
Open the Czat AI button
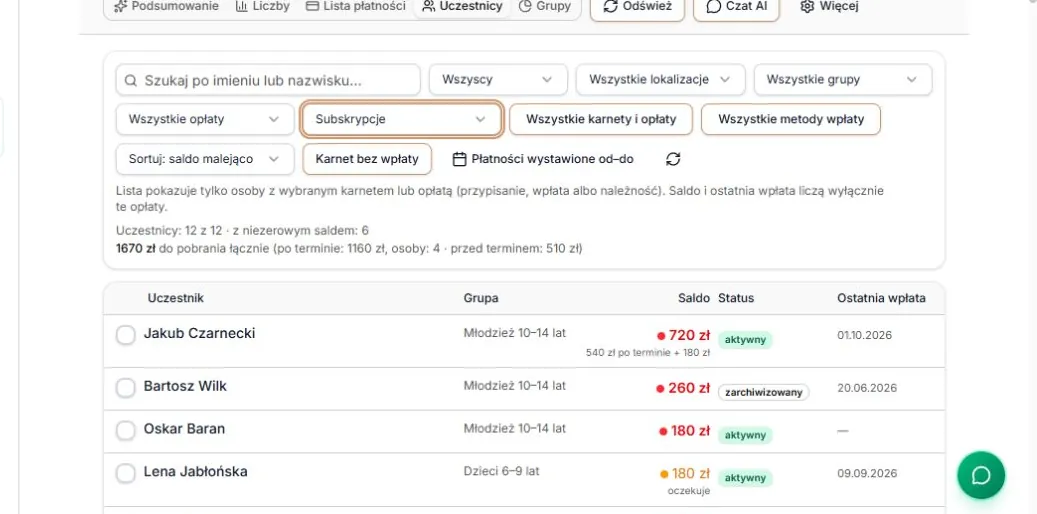coord(736,7)
